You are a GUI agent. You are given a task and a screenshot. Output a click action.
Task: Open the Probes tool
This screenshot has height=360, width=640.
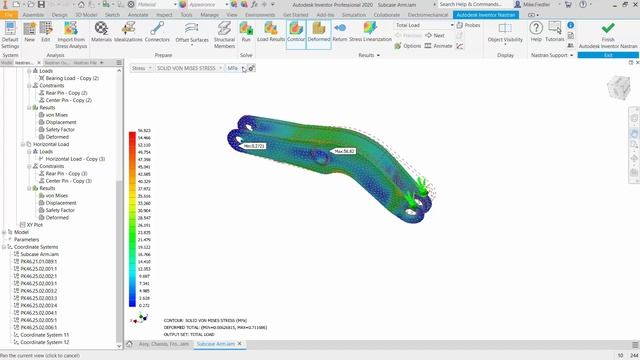click(469, 25)
